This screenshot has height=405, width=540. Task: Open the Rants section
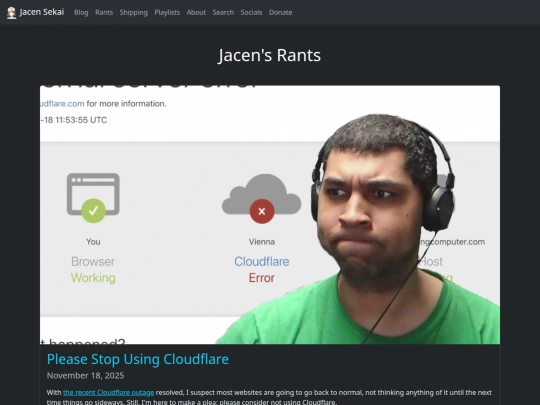tap(104, 12)
